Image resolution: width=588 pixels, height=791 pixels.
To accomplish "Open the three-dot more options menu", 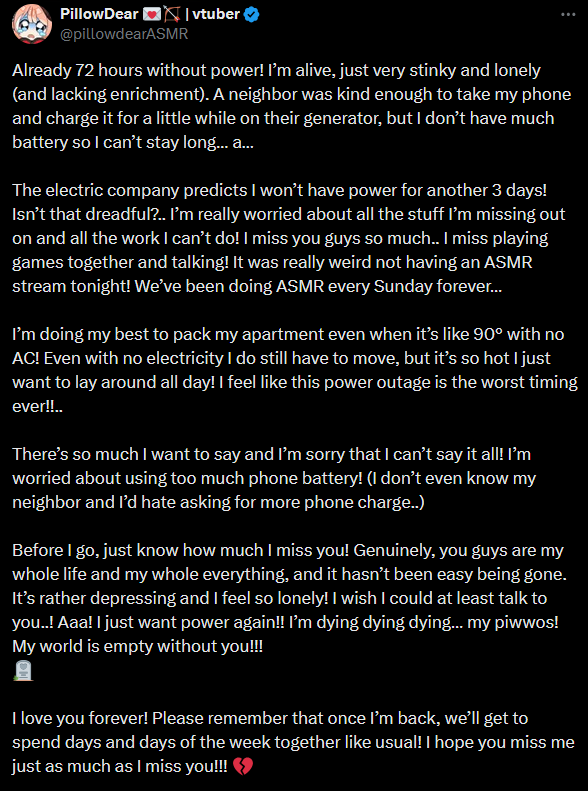I will (568, 14).
